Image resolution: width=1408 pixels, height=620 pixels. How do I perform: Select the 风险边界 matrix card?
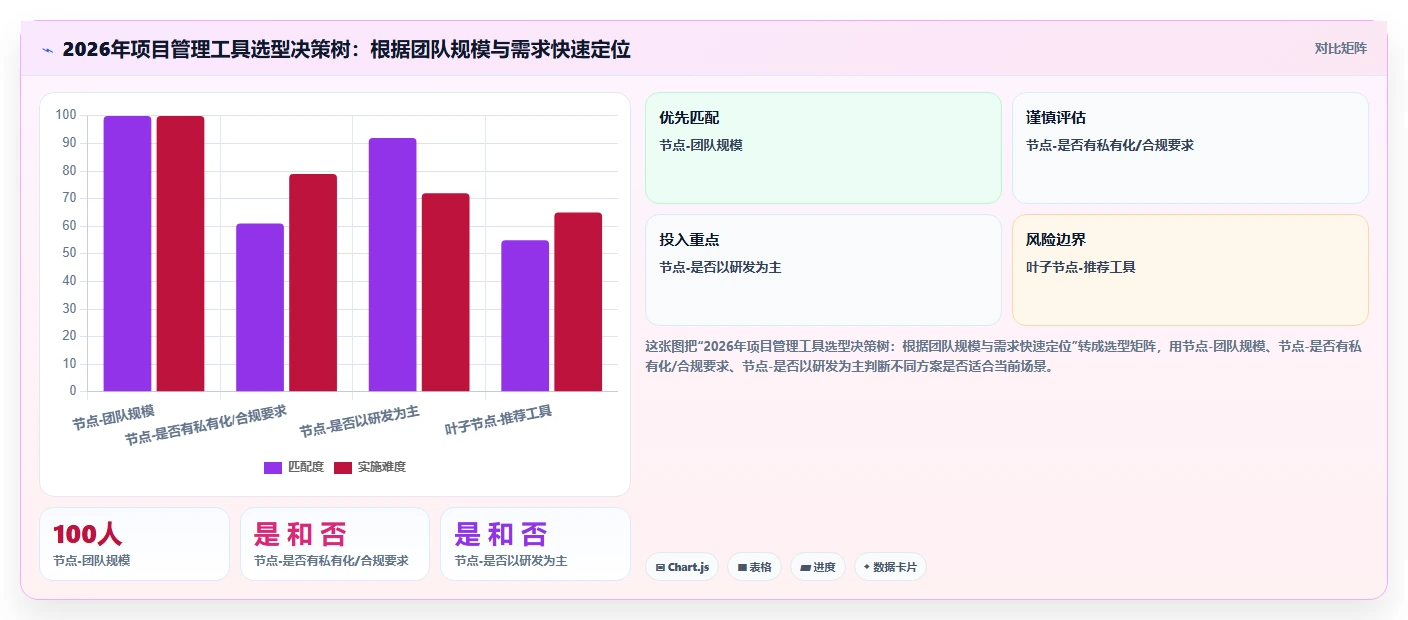pos(1190,270)
